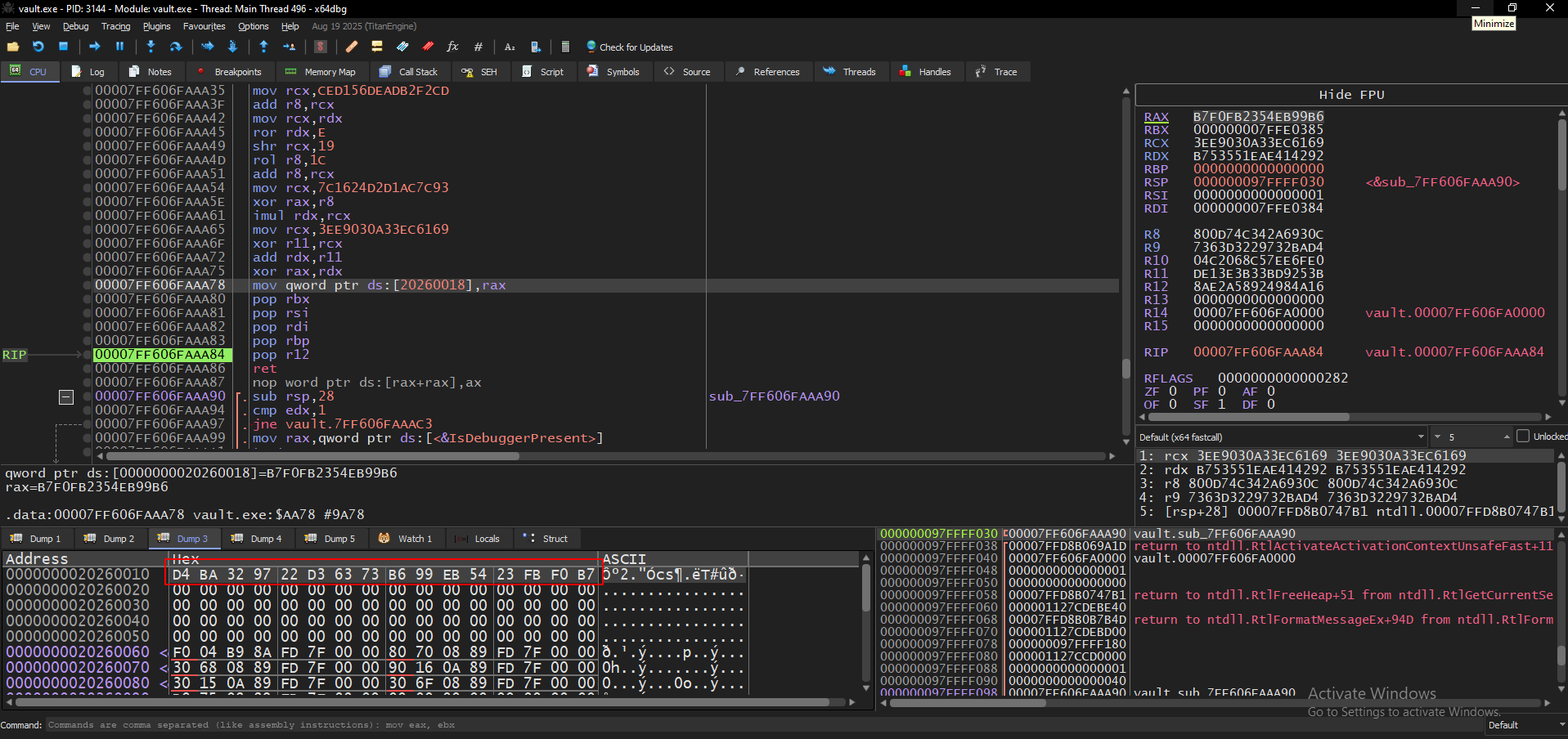
Task: Increase the argument count stepper up arrow
Action: coord(1506,437)
